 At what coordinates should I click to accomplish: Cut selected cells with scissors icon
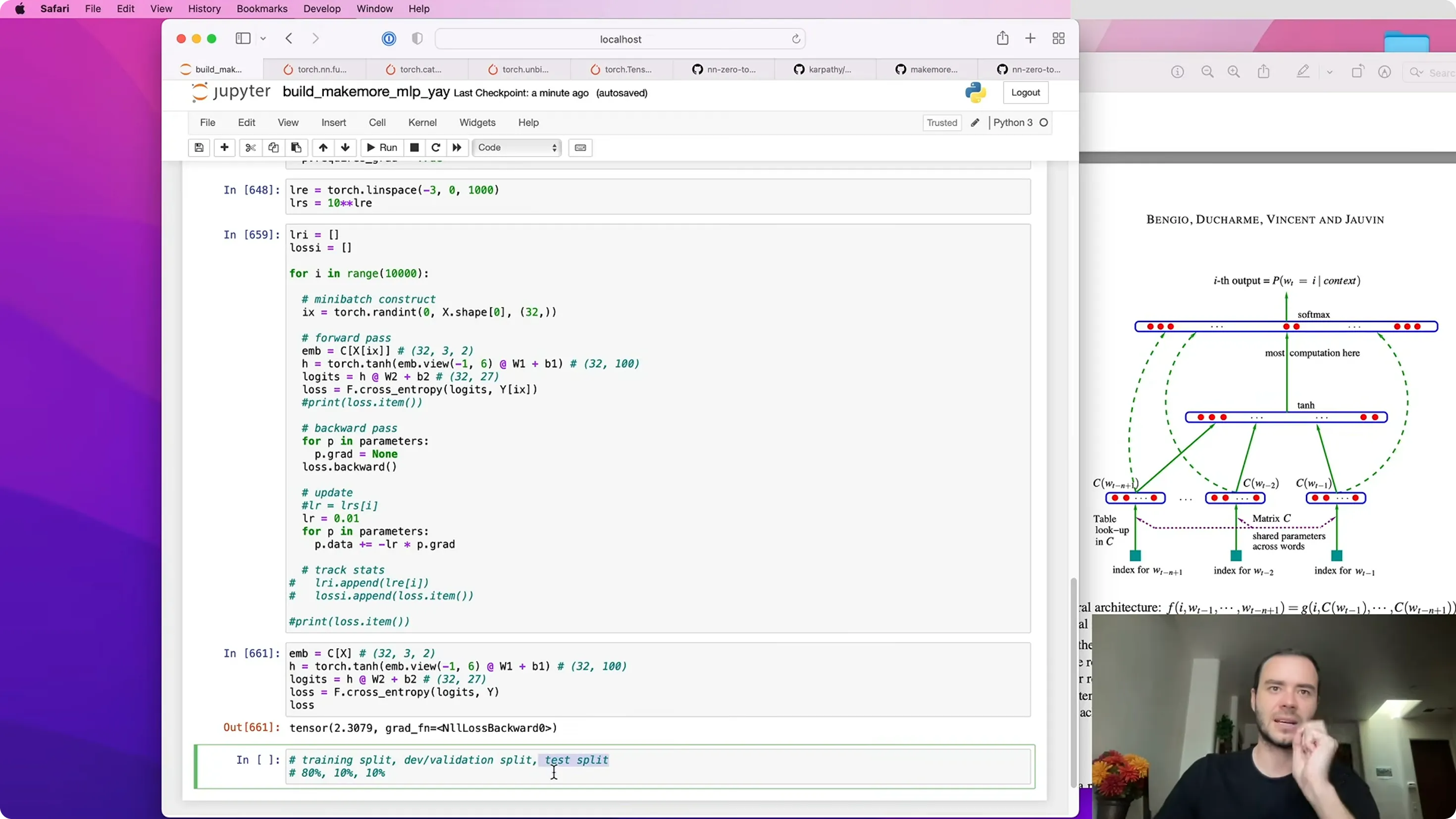pyautogui.click(x=251, y=148)
